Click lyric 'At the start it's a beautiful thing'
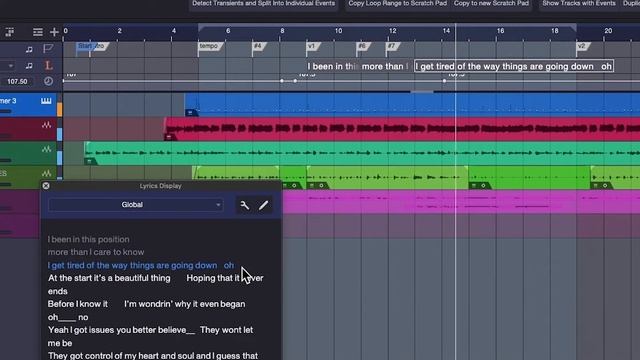 click(109, 278)
